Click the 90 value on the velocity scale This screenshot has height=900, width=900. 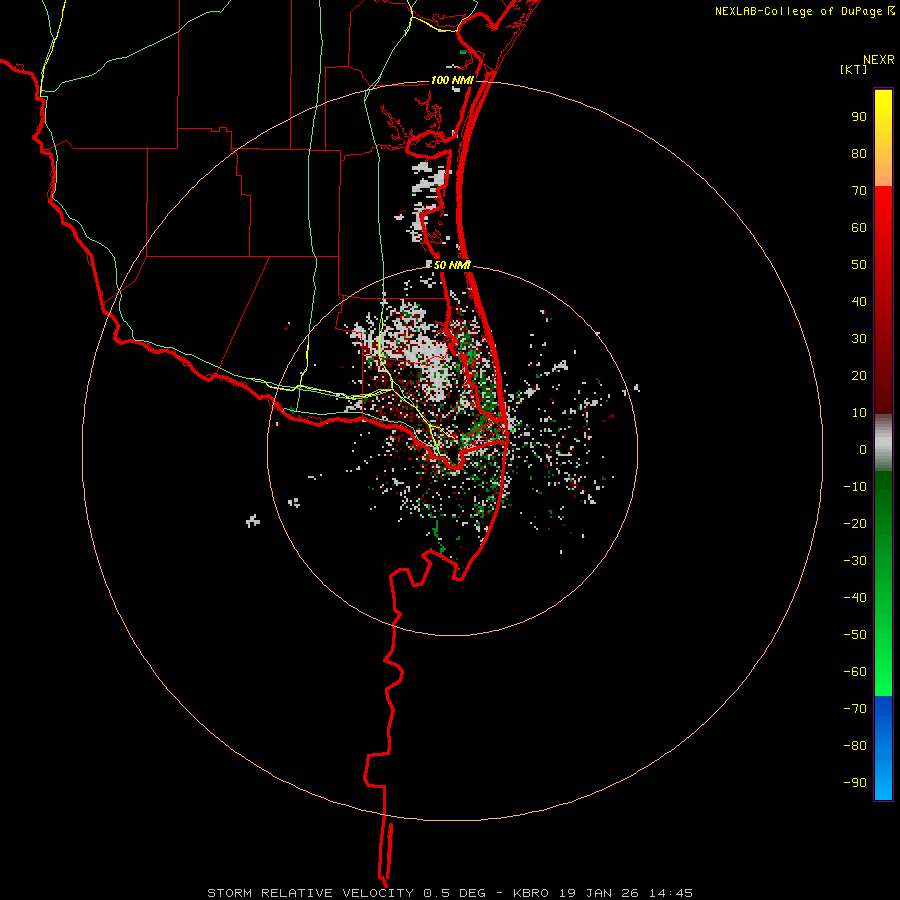(x=859, y=117)
